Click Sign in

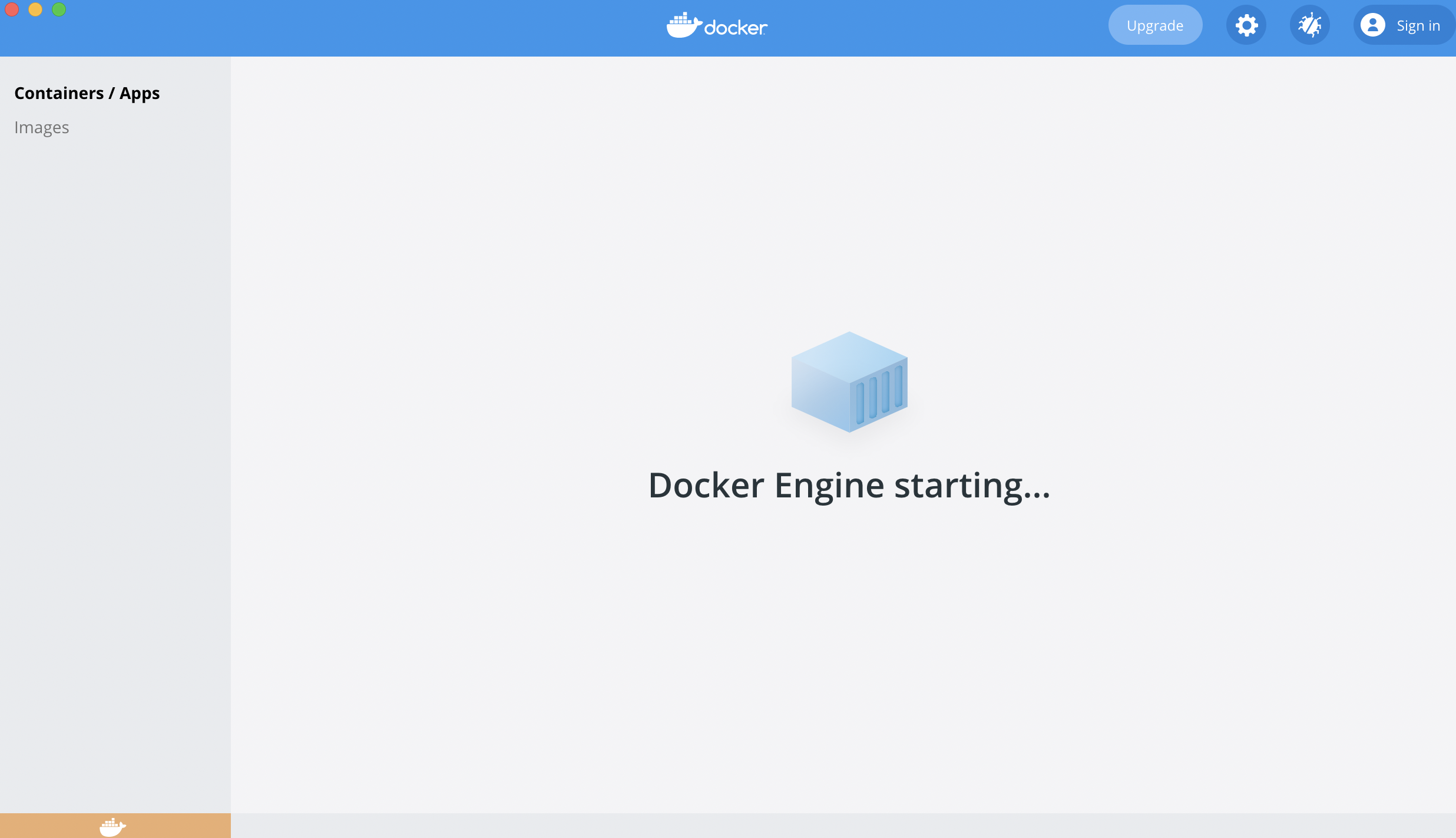tap(1418, 25)
